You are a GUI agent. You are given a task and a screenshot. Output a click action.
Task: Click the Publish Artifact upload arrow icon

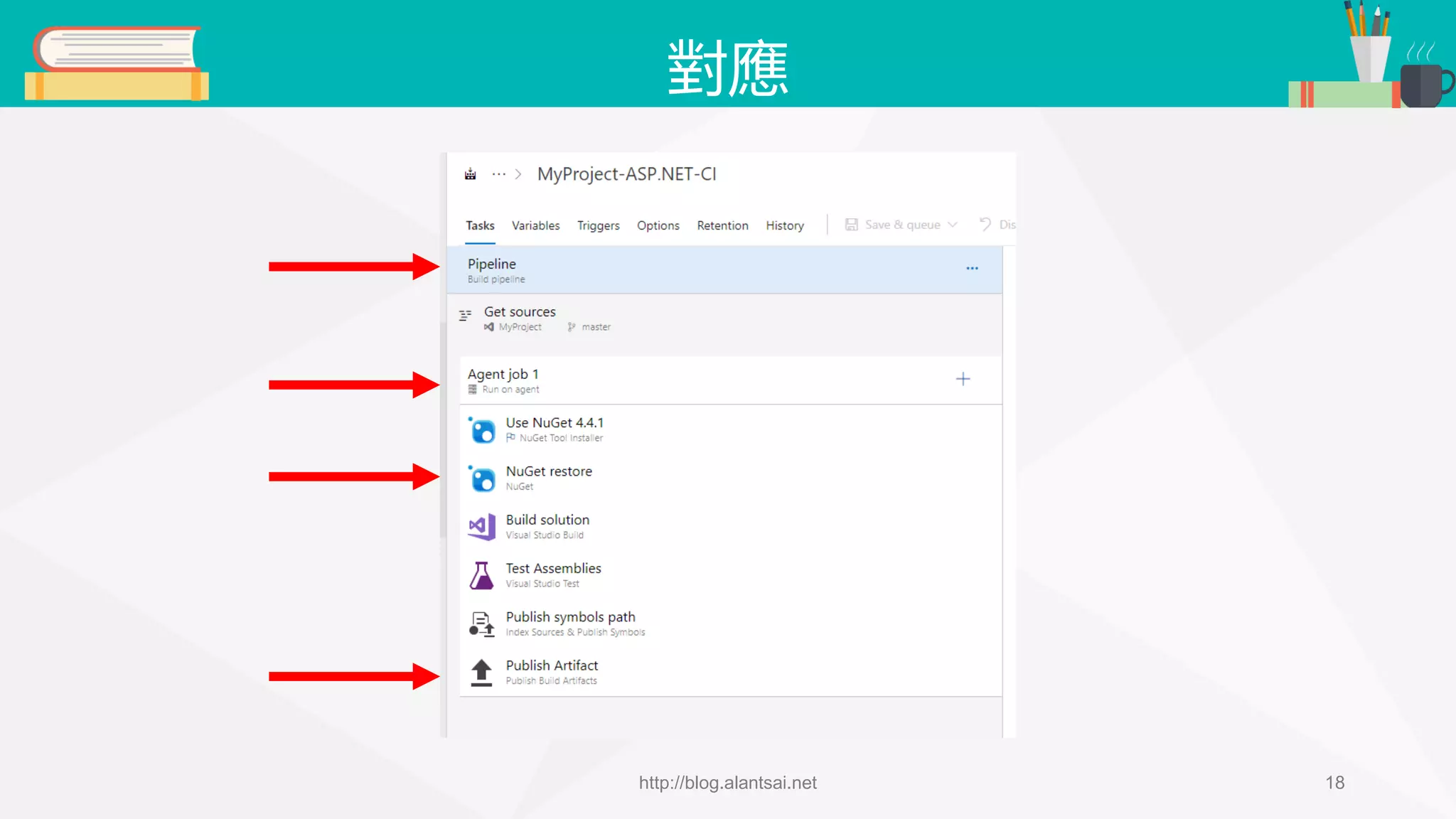tap(482, 672)
